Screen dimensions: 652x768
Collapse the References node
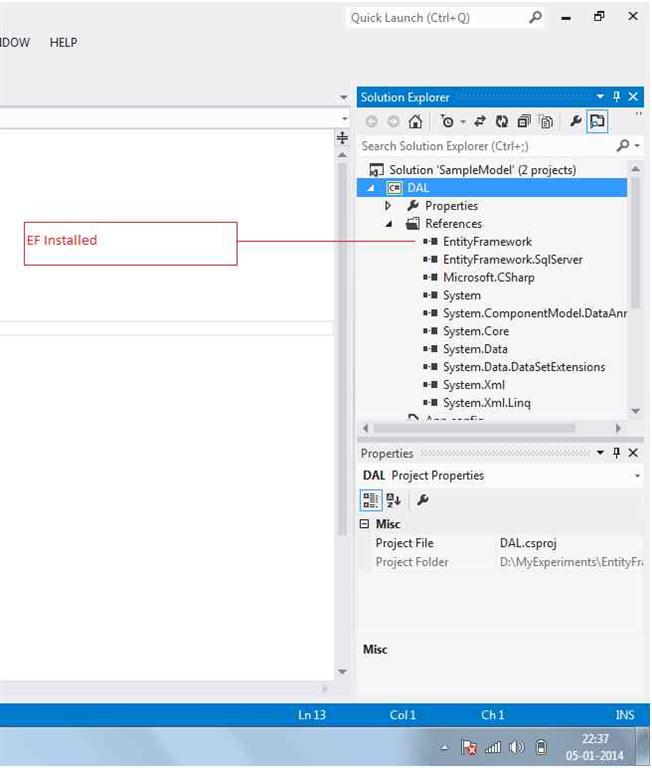coord(389,224)
